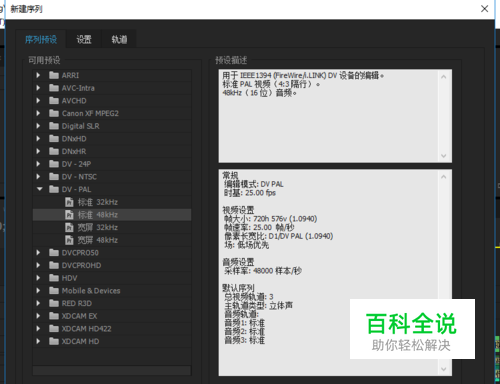Switch to the 序列预设 tab
This screenshot has height=384, width=500.
pos(41,40)
